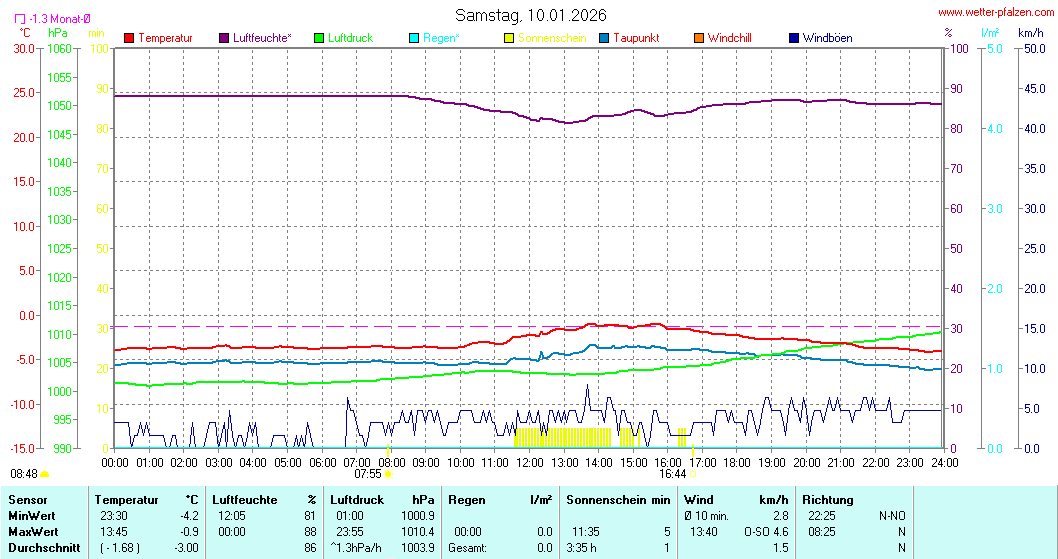Click the sun icon beside 08:48
Image resolution: width=1058 pixels, height=559 pixels.
tap(45, 474)
